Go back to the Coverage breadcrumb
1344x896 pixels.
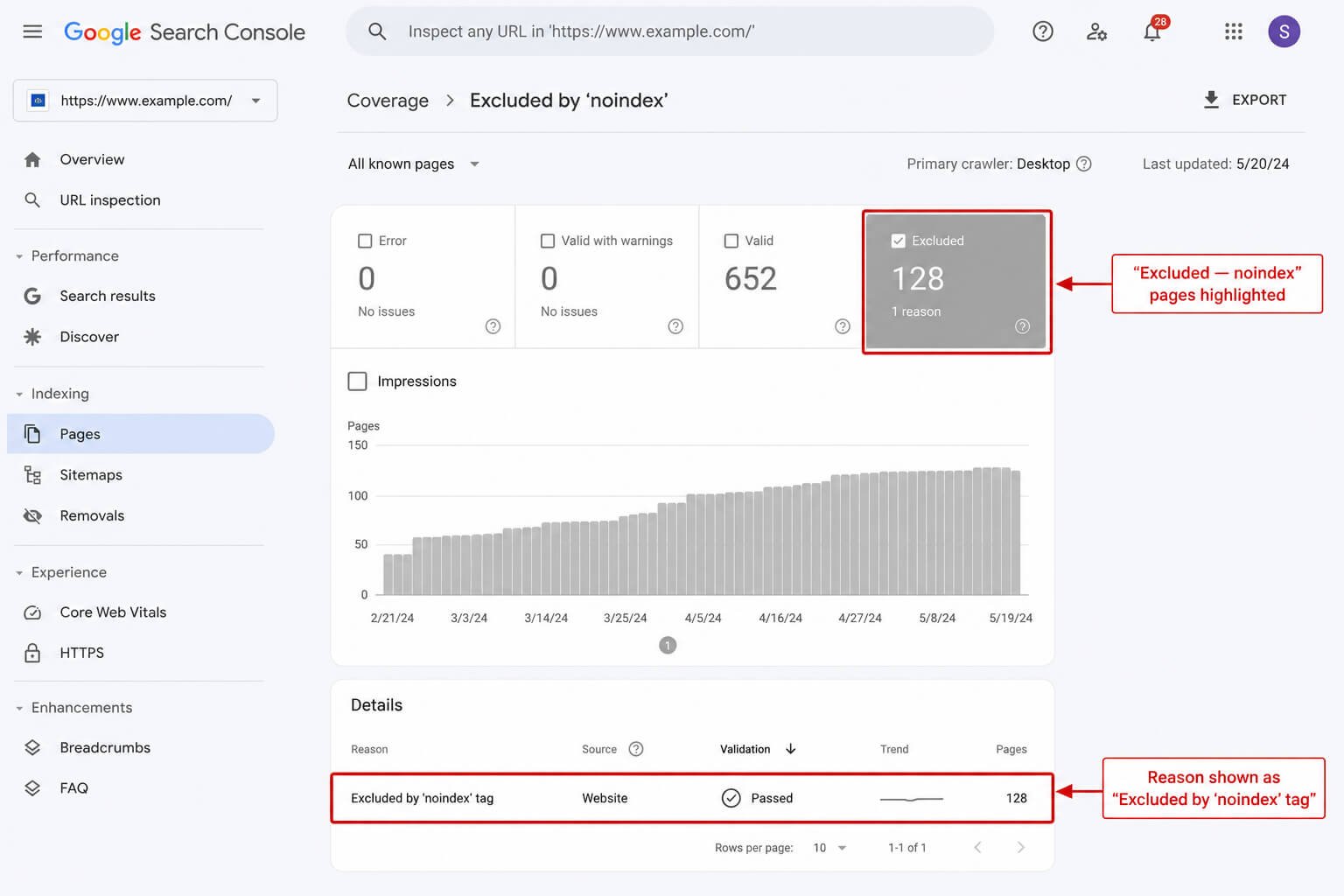click(388, 101)
